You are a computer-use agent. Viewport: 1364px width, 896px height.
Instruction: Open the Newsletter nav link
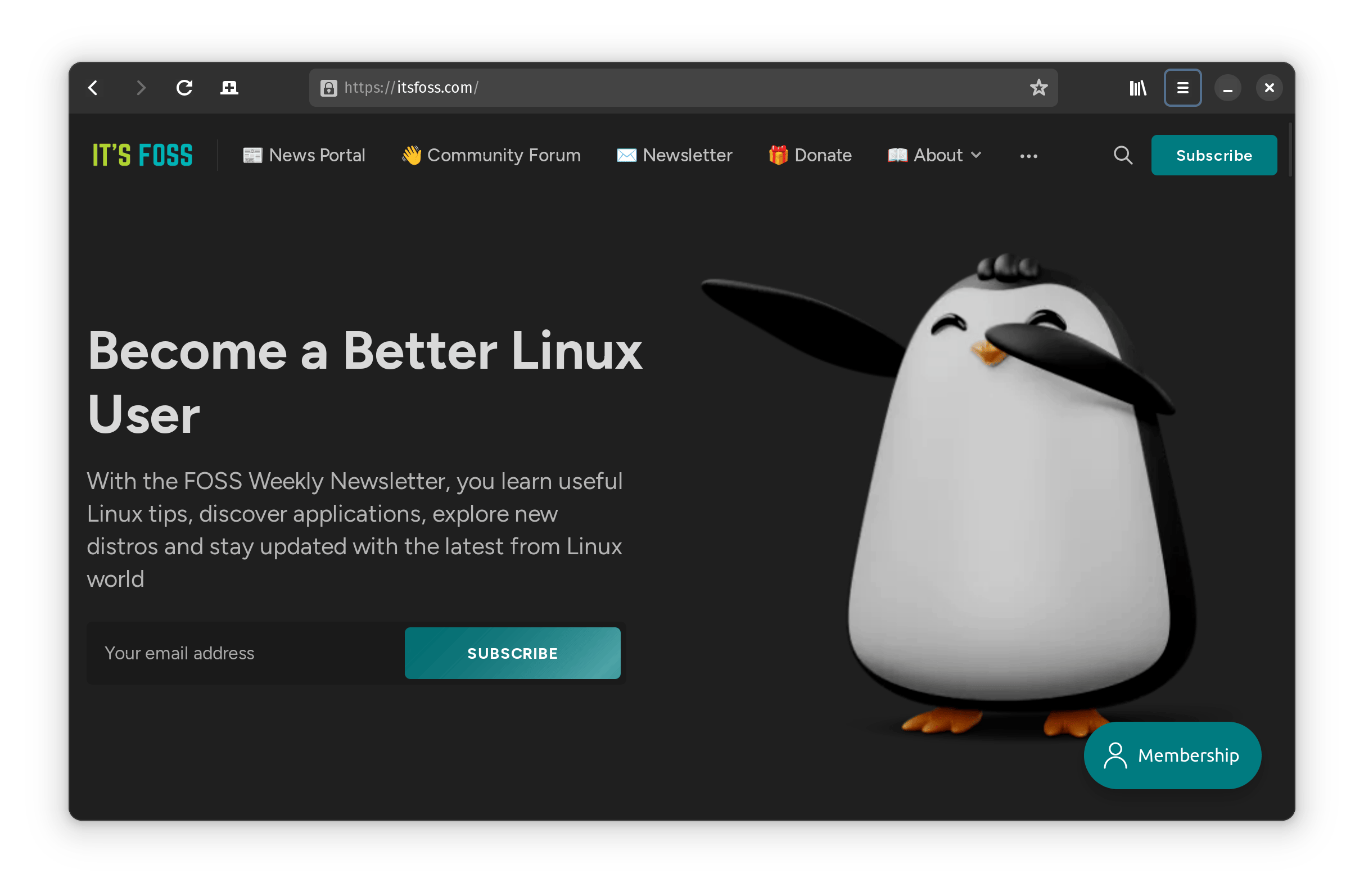[675, 155]
